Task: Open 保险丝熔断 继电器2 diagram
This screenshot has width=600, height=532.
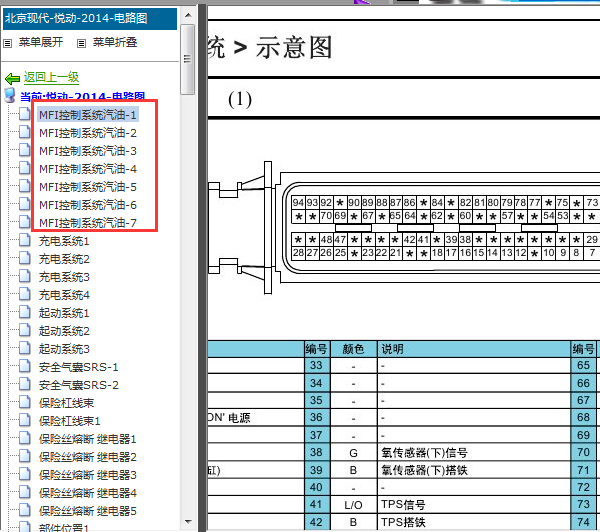Action: (x=88, y=457)
